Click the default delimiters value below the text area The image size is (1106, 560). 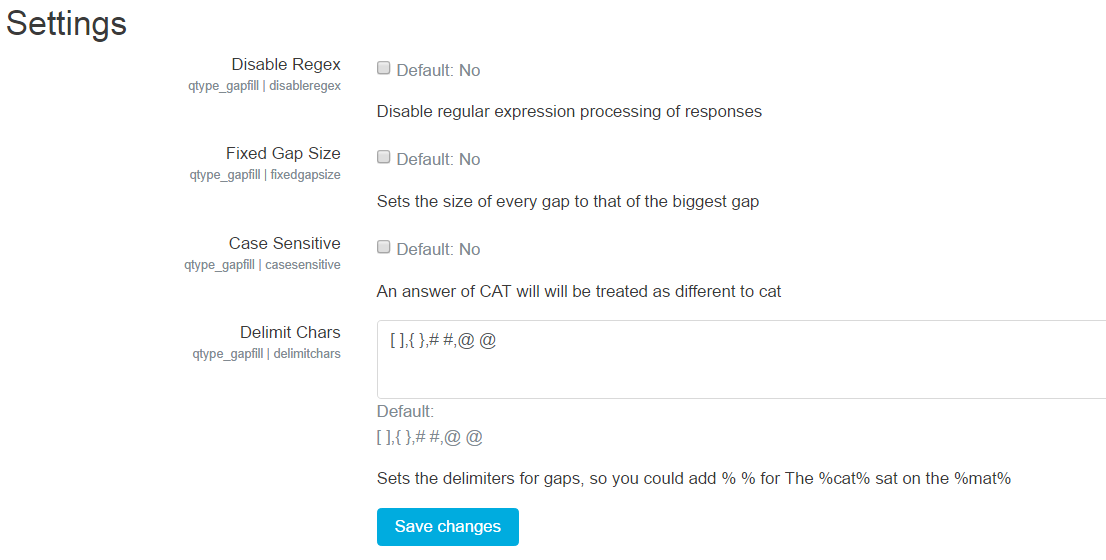coord(429,437)
